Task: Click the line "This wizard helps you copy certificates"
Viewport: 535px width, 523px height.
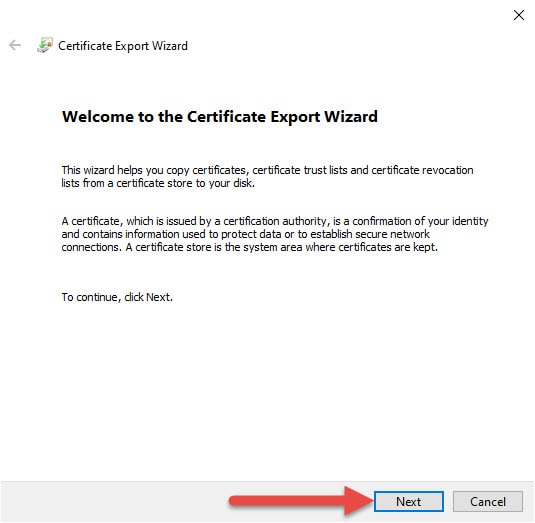Action: pos(267,170)
